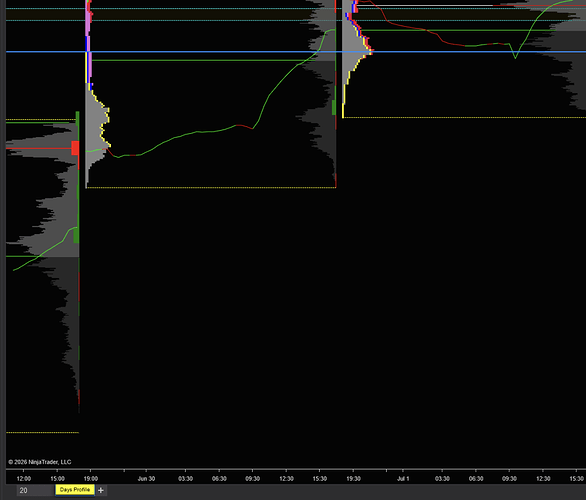This screenshot has height=500, width=586.
Task: Select the yellow dotted line at chart bottom left
Action: 43,432
